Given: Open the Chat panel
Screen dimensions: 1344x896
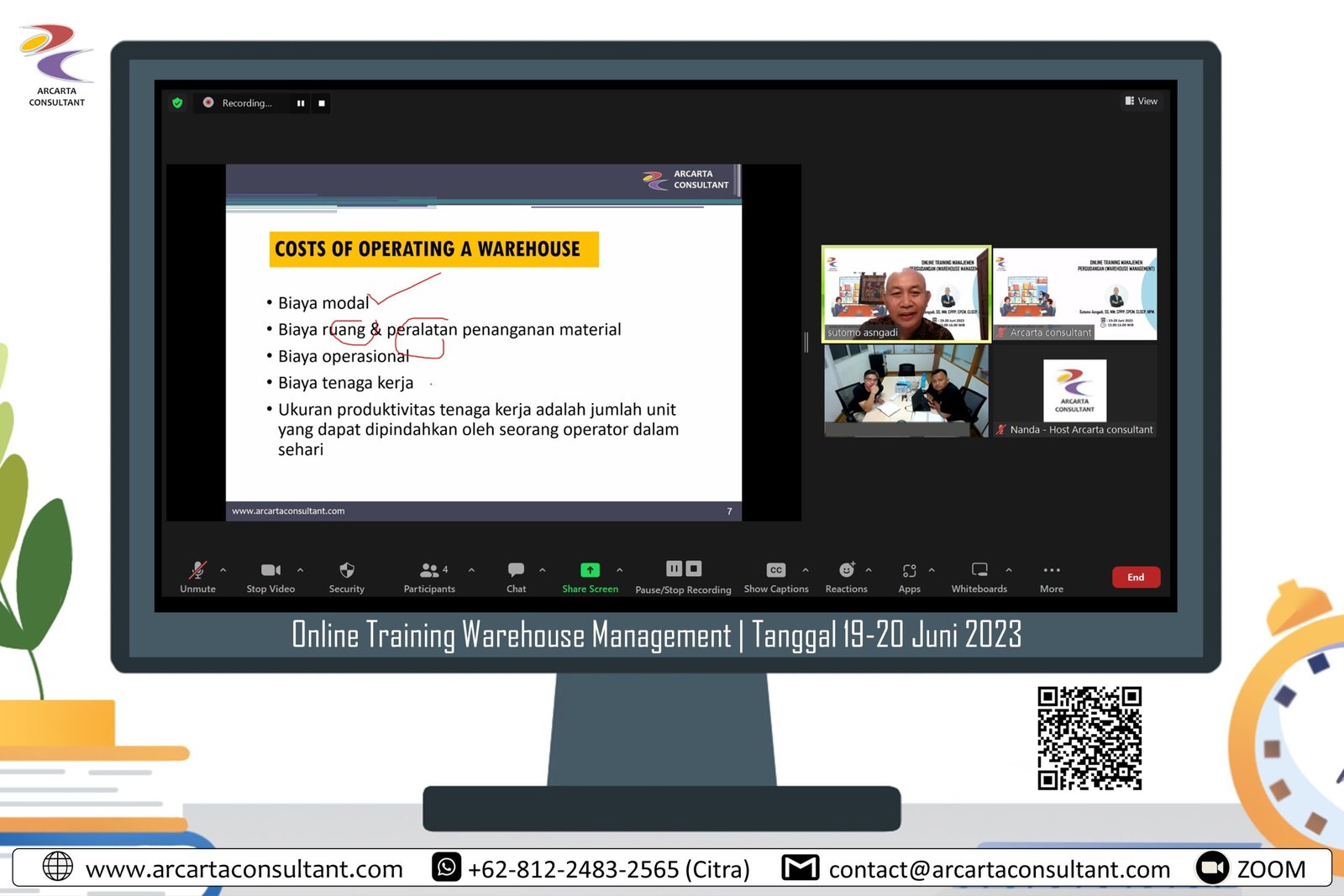Looking at the screenshot, I should coord(516,571).
